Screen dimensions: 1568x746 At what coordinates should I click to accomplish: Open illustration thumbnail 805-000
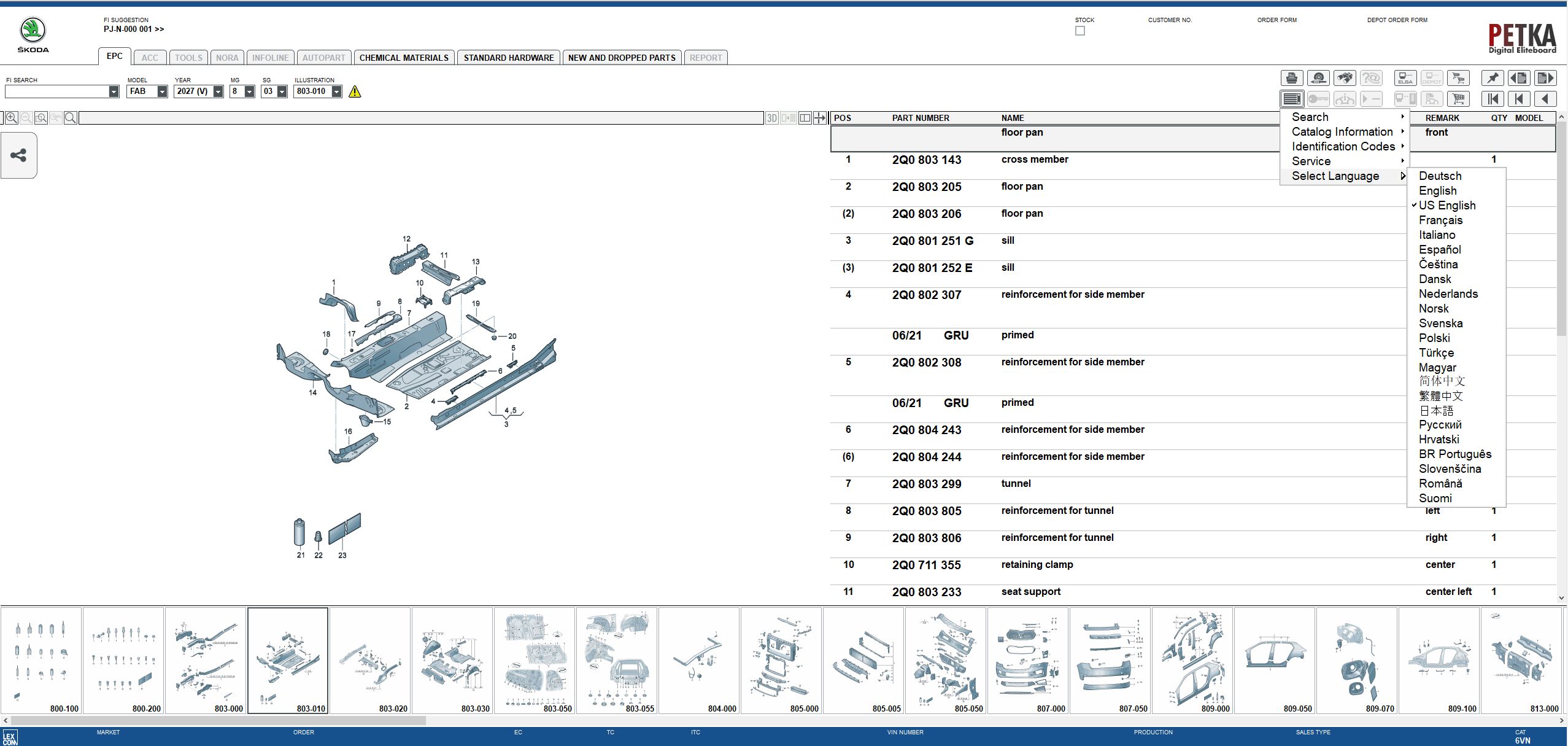pyautogui.click(x=781, y=661)
